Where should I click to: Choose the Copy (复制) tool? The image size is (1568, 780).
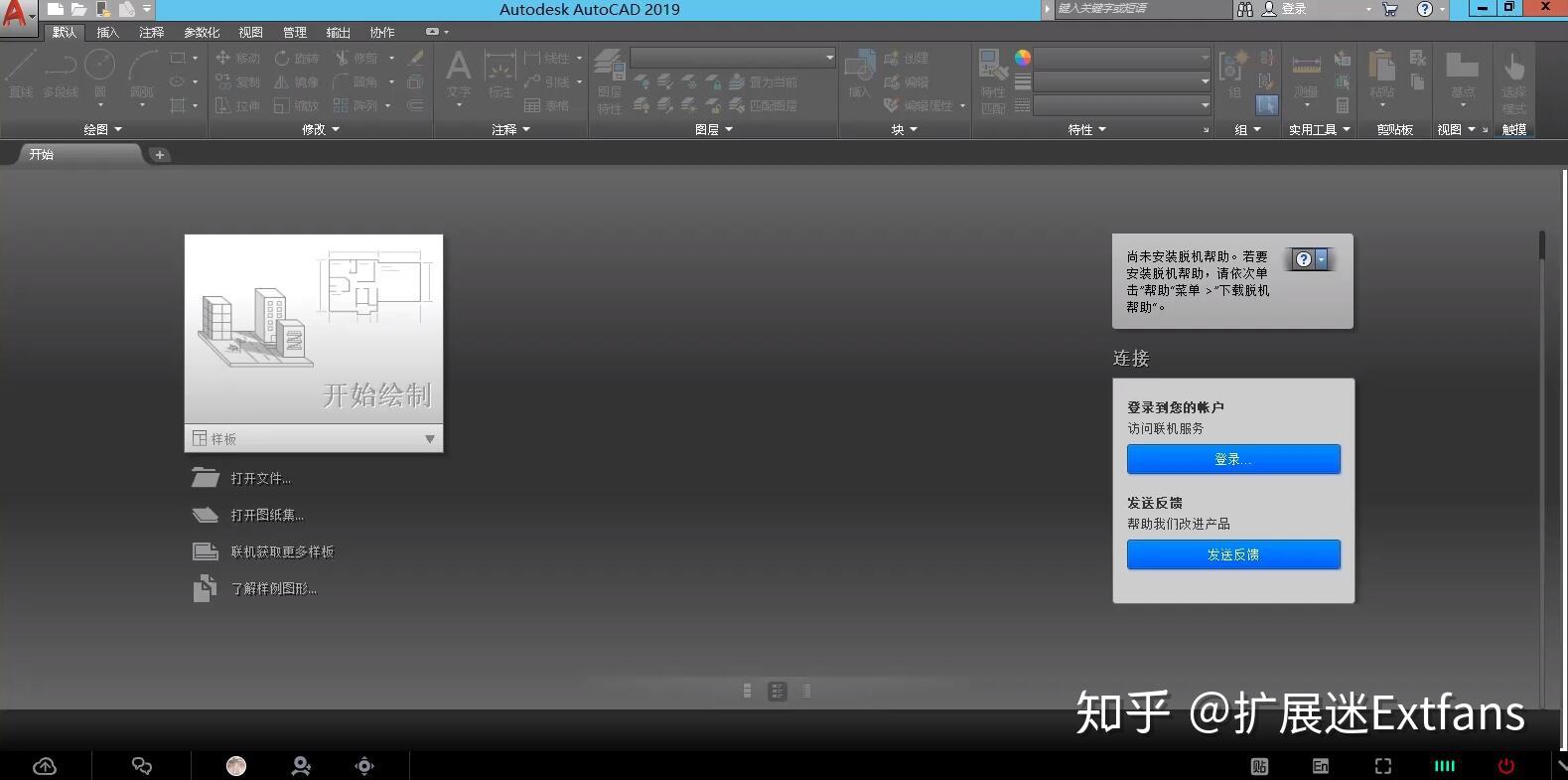(x=238, y=81)
